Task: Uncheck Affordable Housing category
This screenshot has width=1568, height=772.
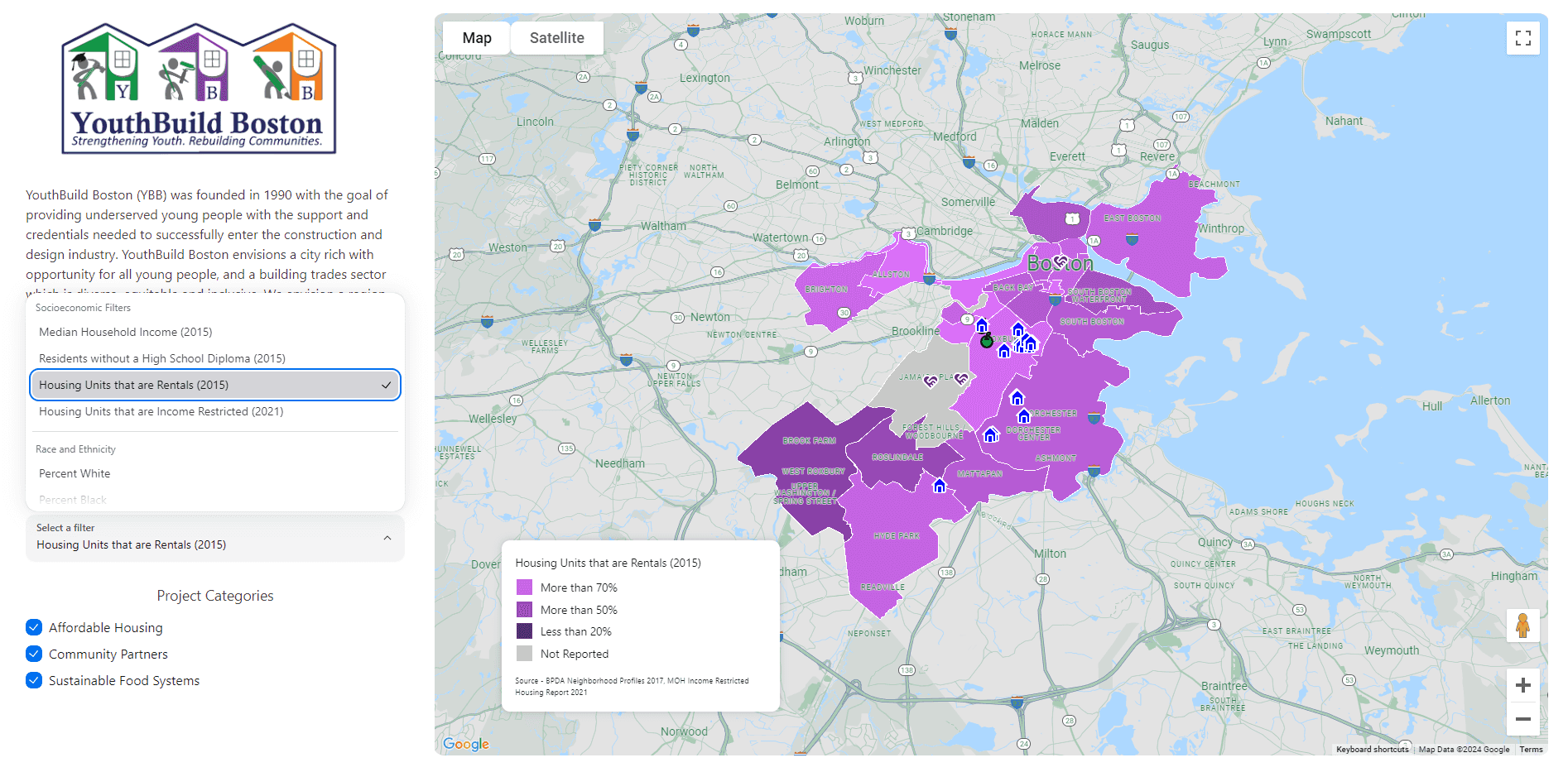Action: pos(34,627)
